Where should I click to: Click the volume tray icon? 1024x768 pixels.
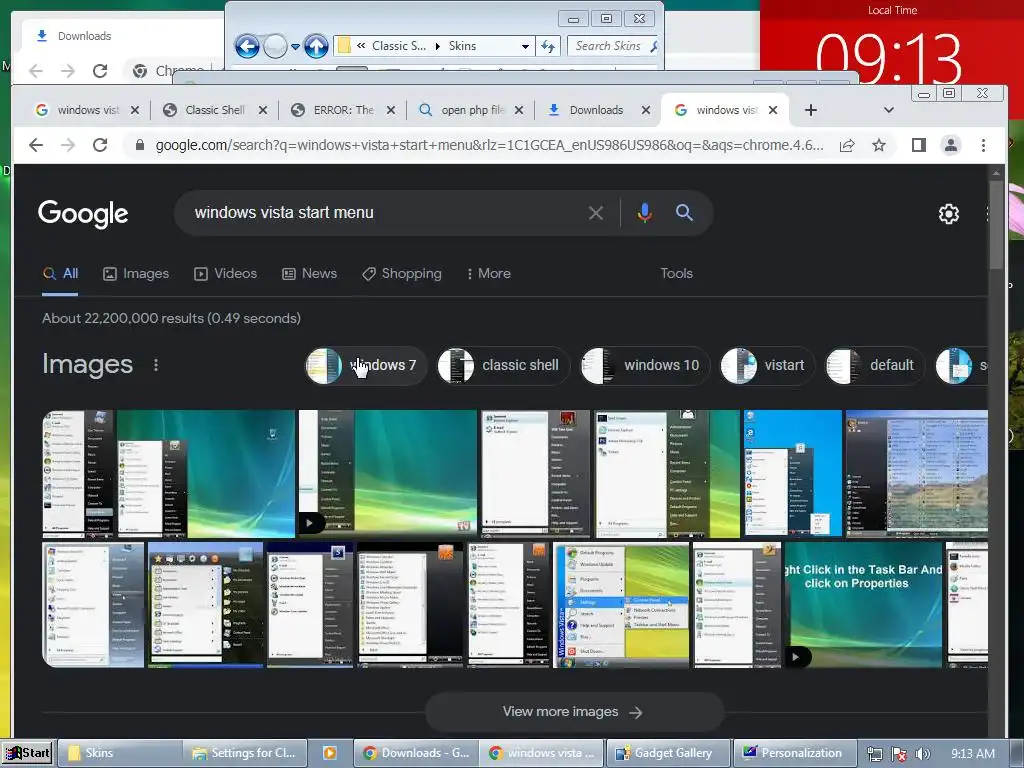tap(922, 754)
